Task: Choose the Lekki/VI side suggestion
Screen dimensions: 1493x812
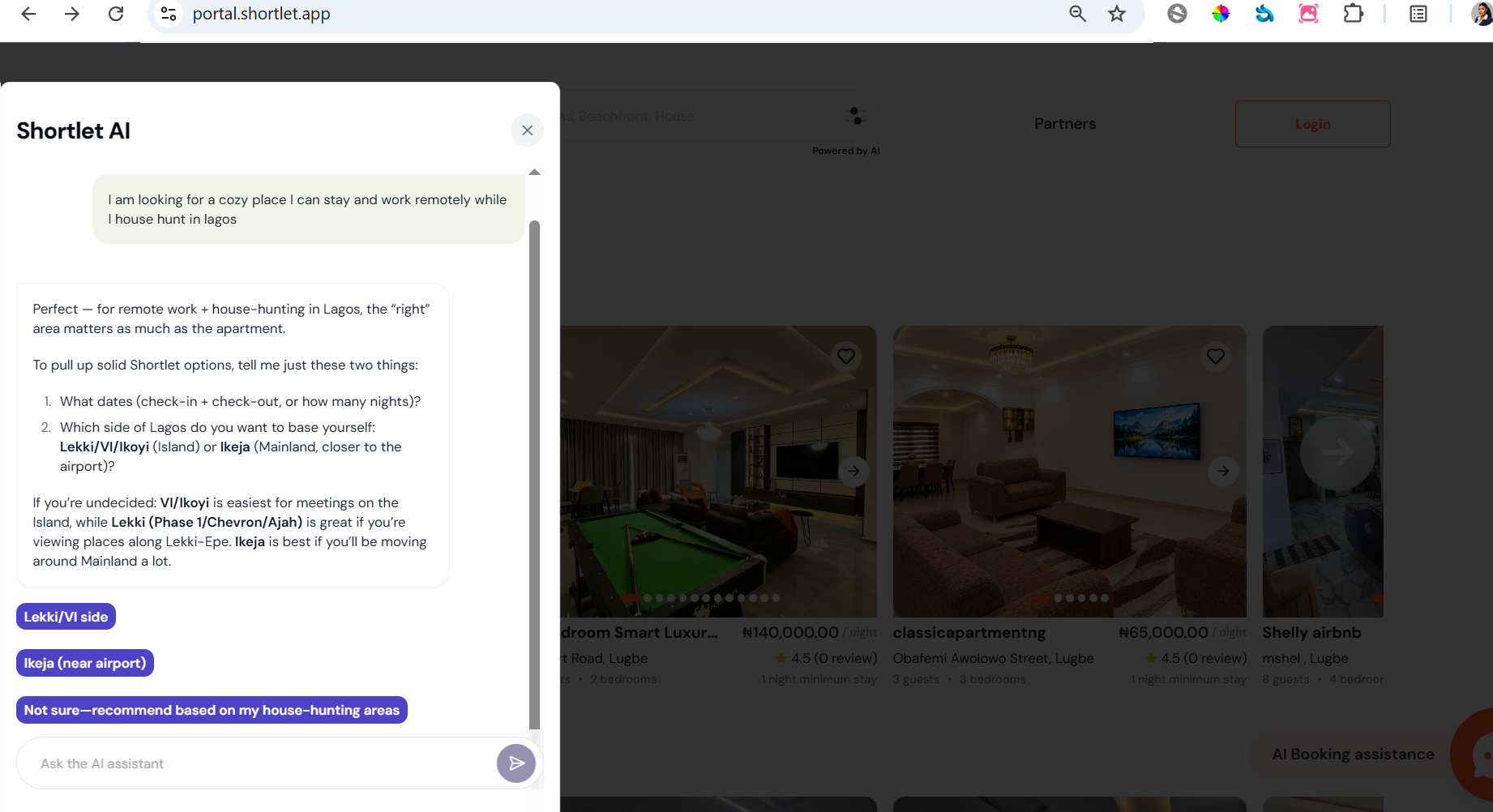Action: (66, 617)
